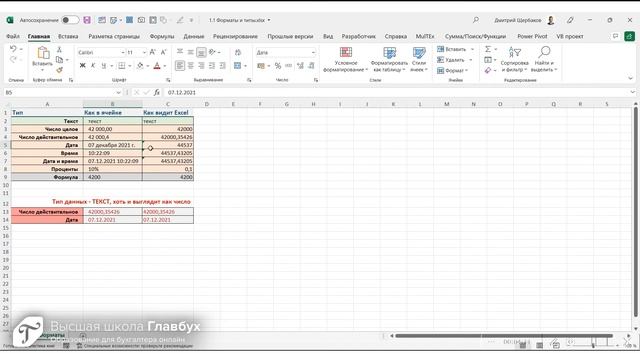640x360 pixels.
Task: Toggle Align right horizontal alignment
Action: coord(201,66)
